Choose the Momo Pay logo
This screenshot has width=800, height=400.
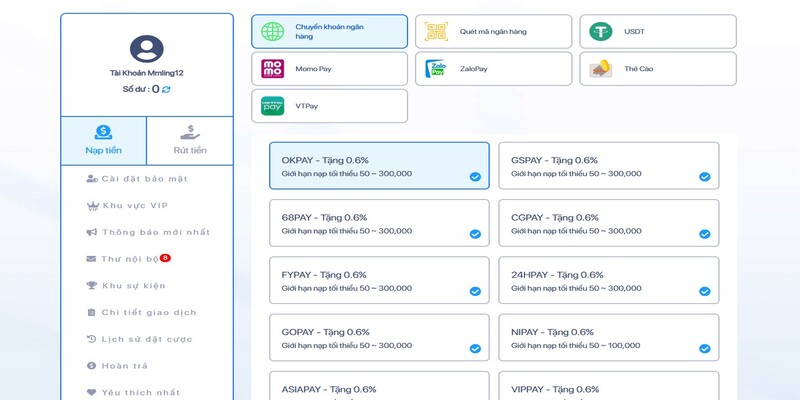pos(272,69)
